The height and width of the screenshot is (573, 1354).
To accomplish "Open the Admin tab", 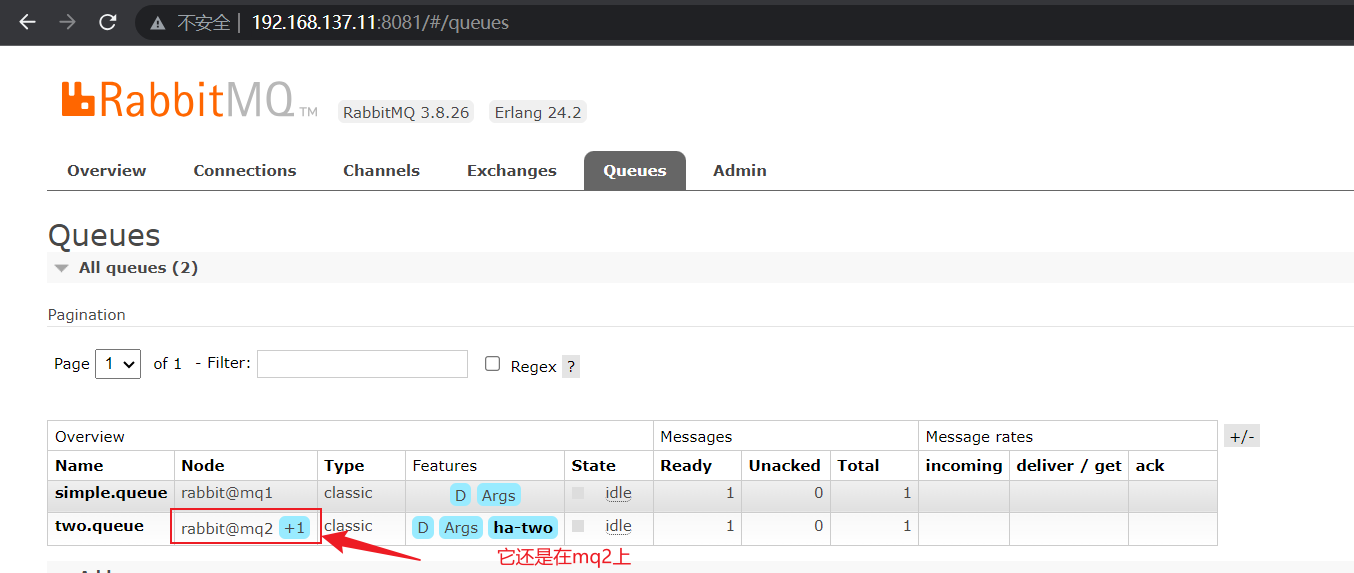I will tap(740, 170).
